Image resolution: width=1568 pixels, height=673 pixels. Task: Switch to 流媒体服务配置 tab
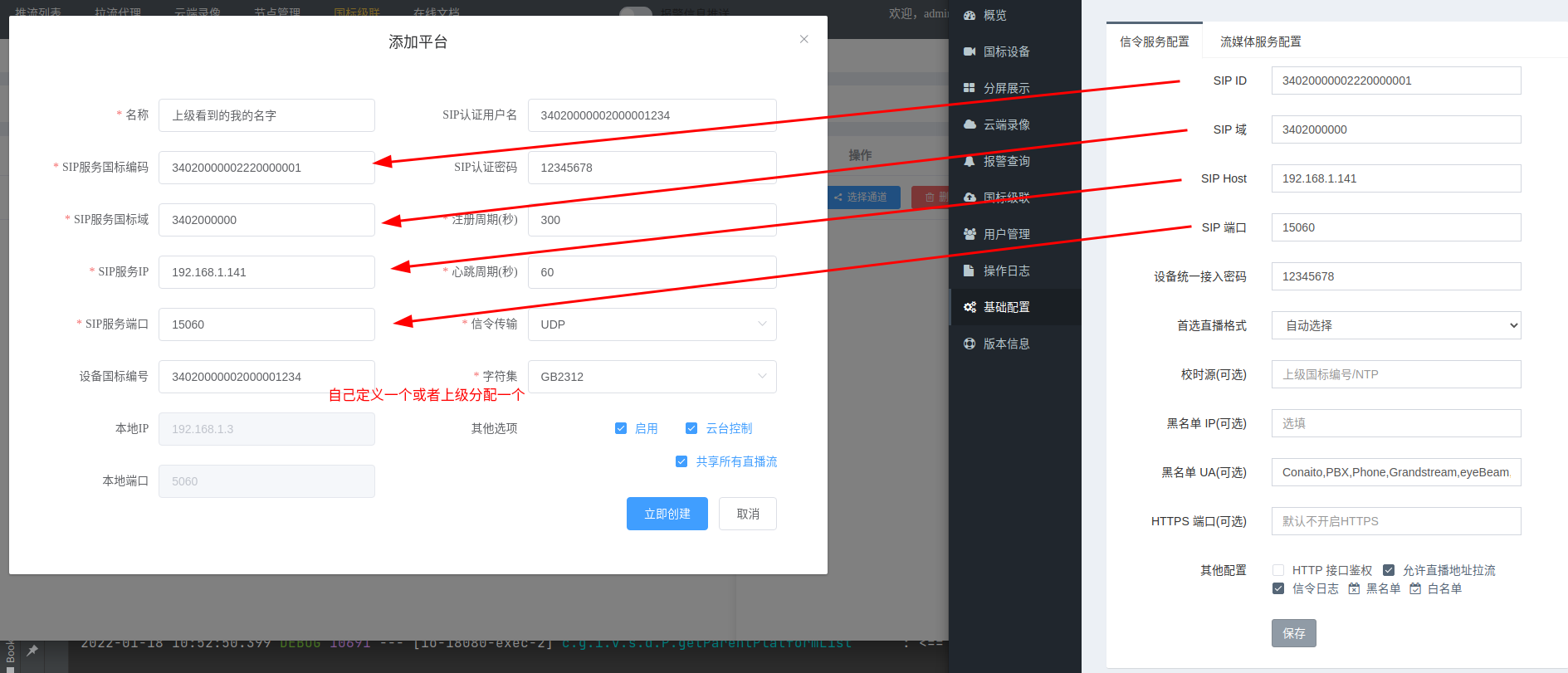click(x=1260, y=41)
